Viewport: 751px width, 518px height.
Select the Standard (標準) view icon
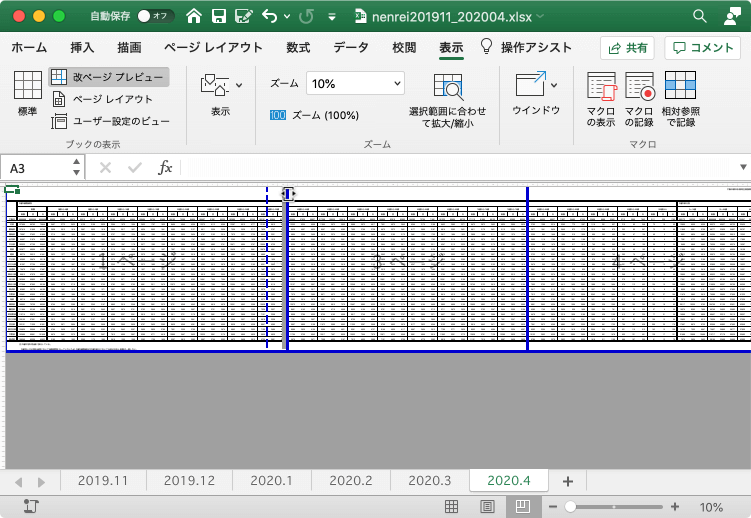click(27, 88)
